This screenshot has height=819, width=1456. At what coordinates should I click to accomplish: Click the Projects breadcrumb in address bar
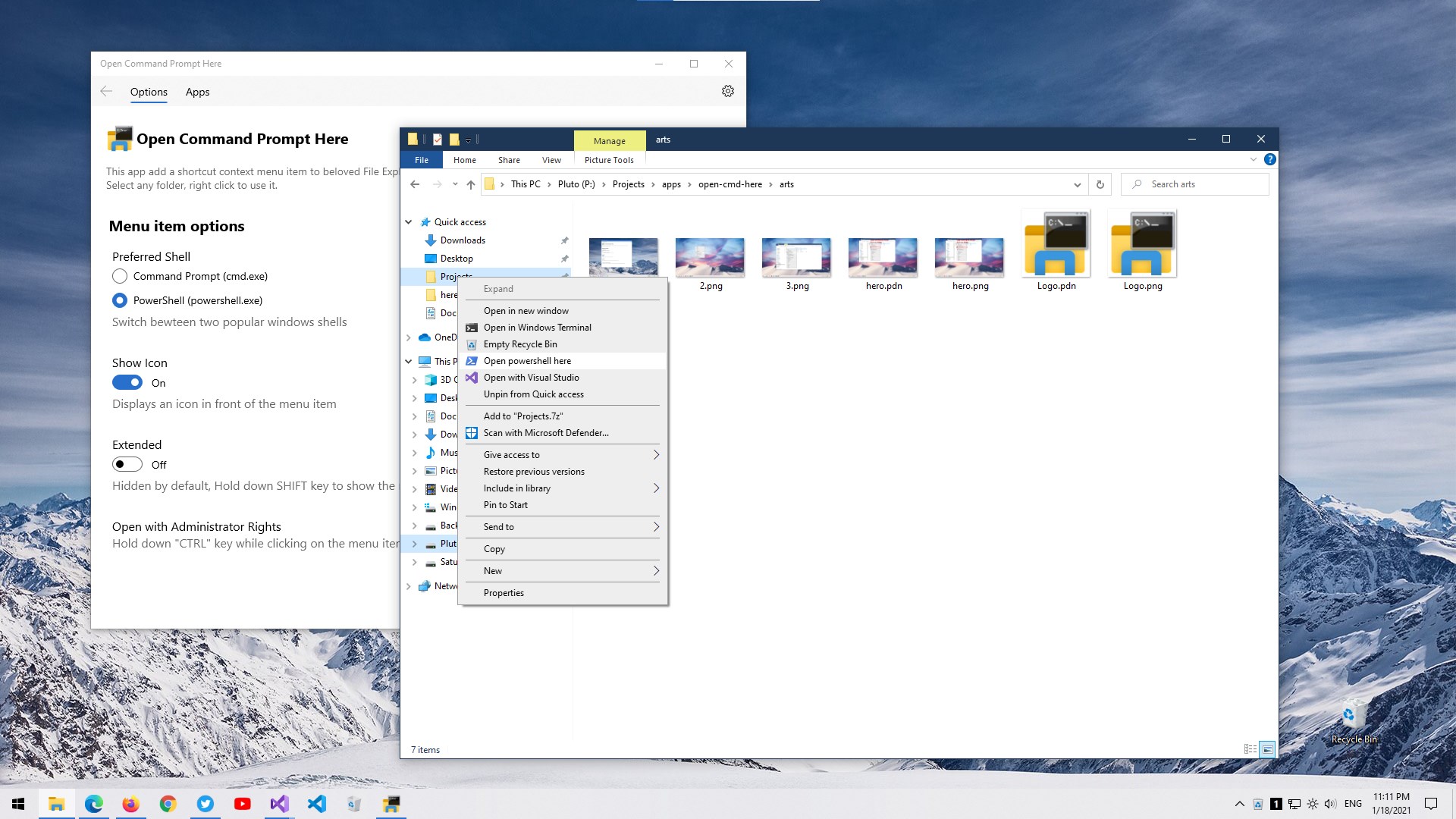pyautogui.click(x=628, y=184)
